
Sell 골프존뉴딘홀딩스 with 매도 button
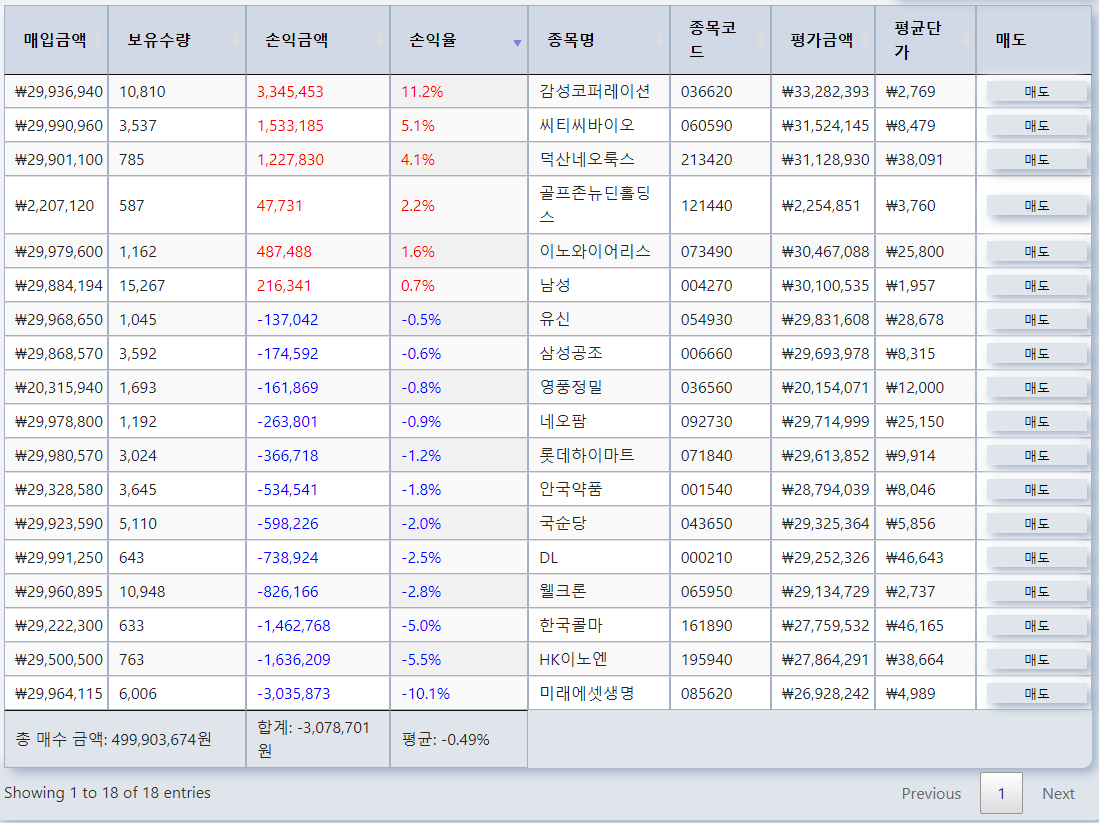click(1037, 205)
